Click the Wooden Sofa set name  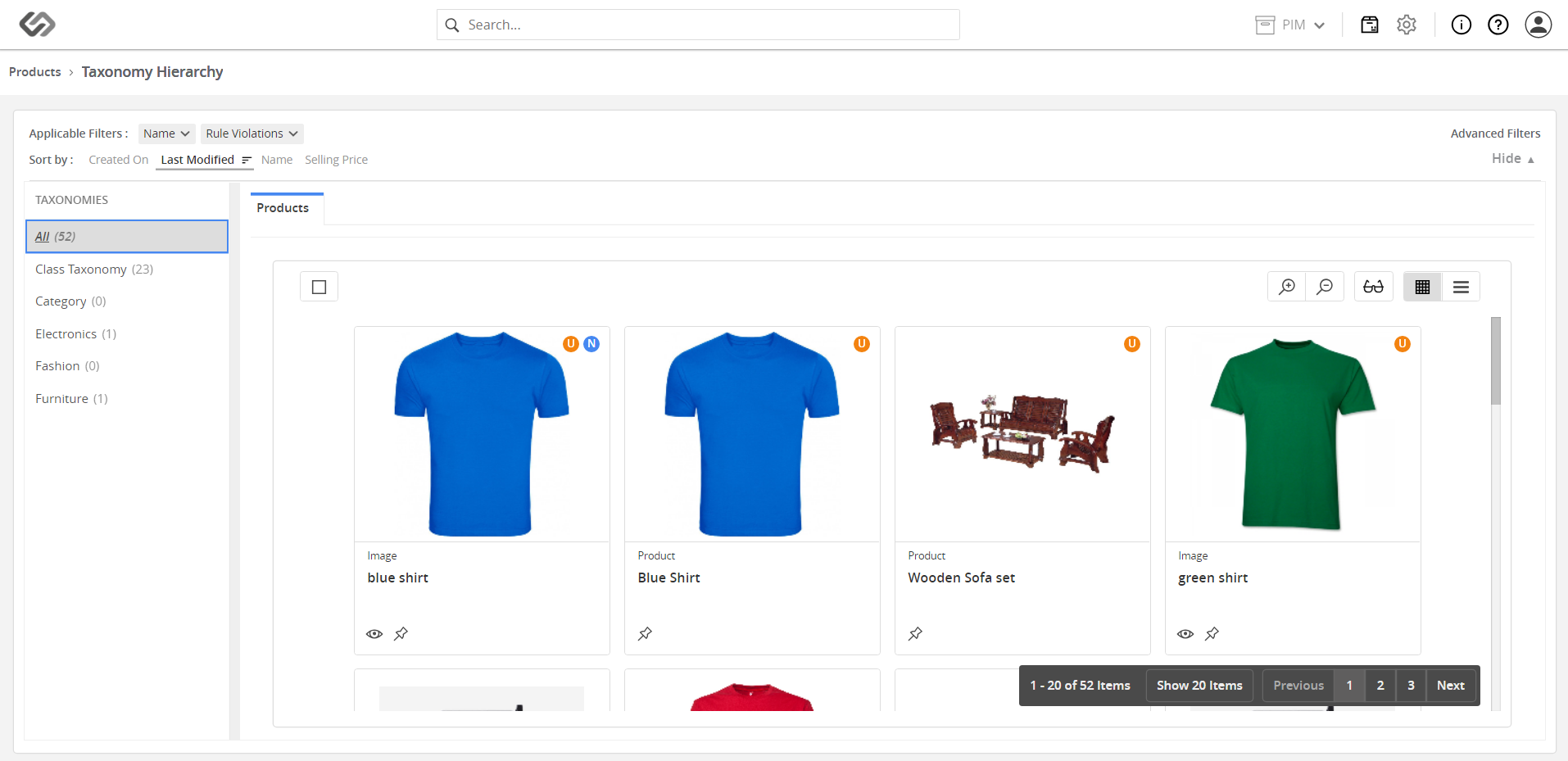[x=962, y=578]
